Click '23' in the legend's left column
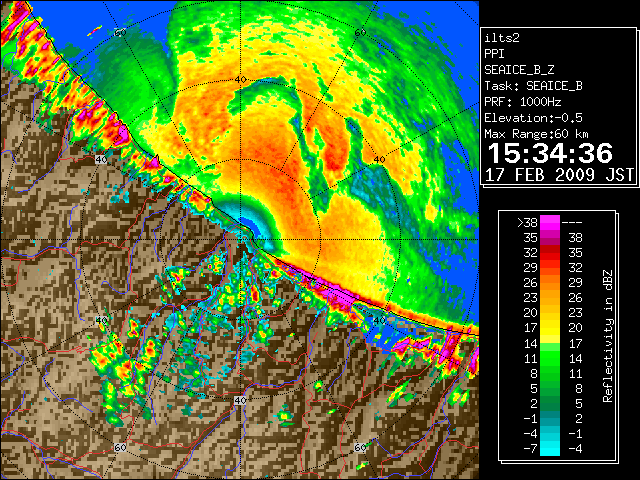 point(531,298)
